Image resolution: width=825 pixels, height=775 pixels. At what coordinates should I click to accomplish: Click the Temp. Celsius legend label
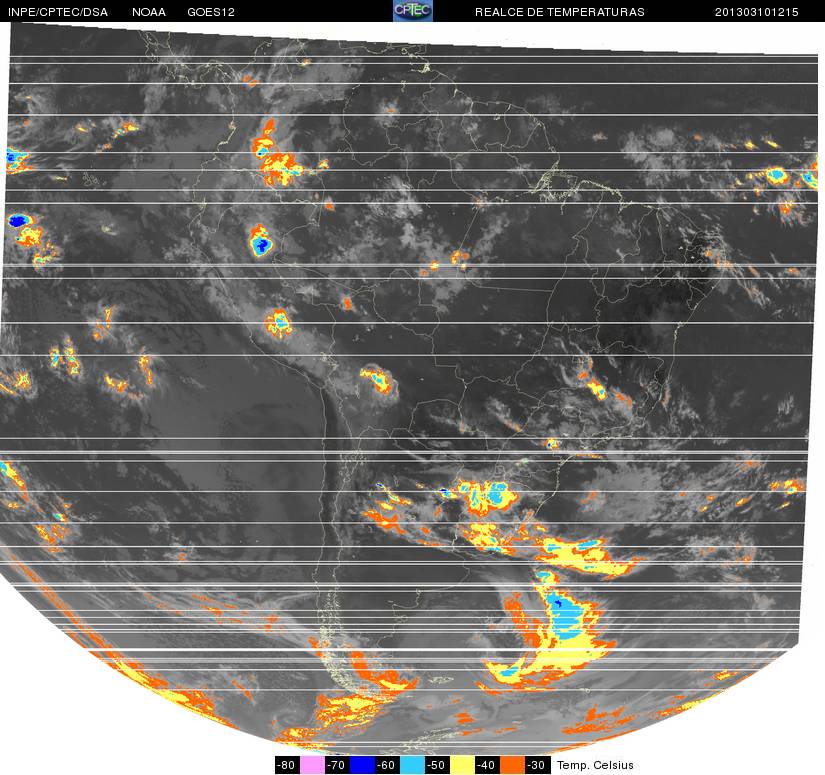click(595, 765)
